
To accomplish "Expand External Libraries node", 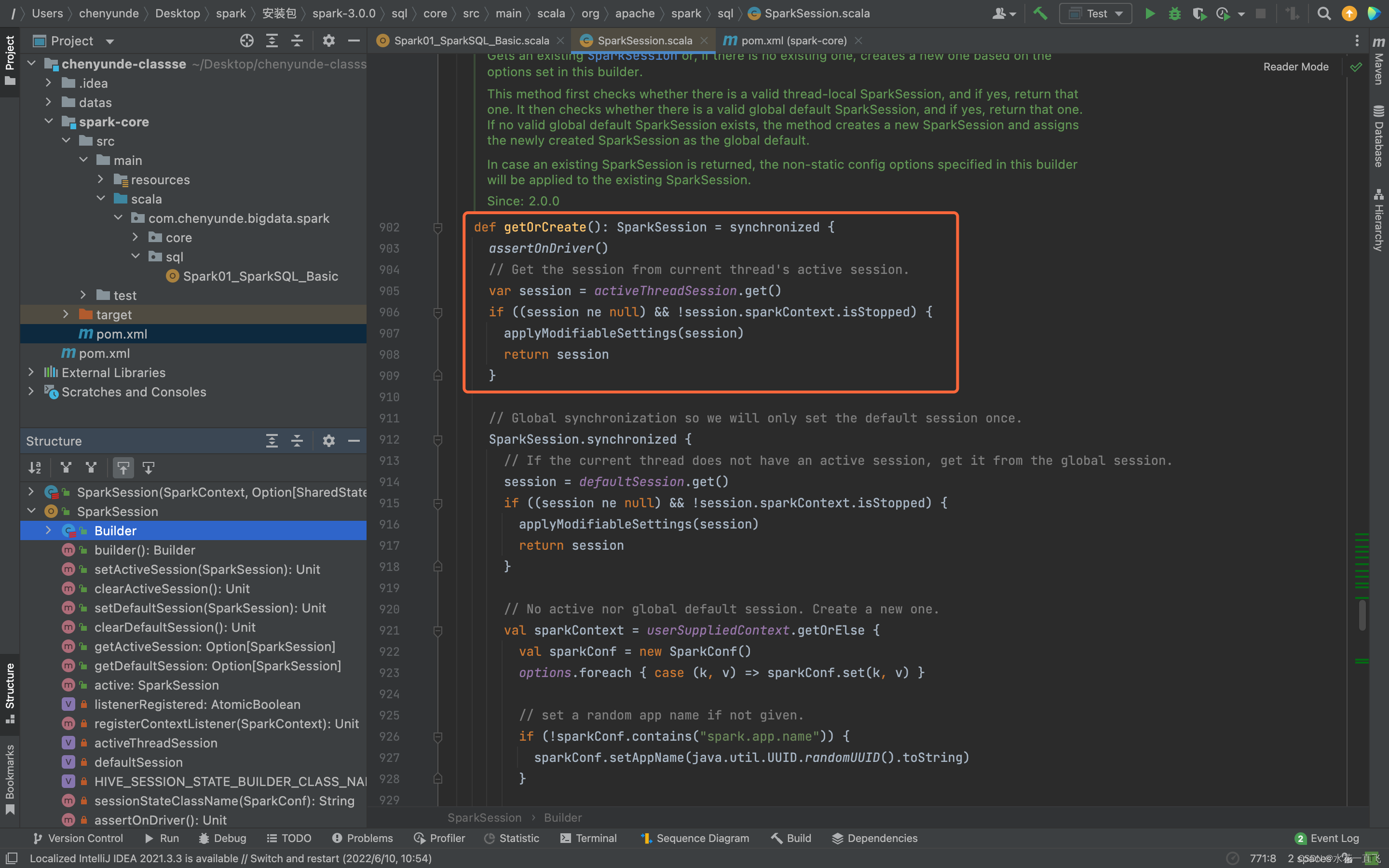I will pos(31,373).
